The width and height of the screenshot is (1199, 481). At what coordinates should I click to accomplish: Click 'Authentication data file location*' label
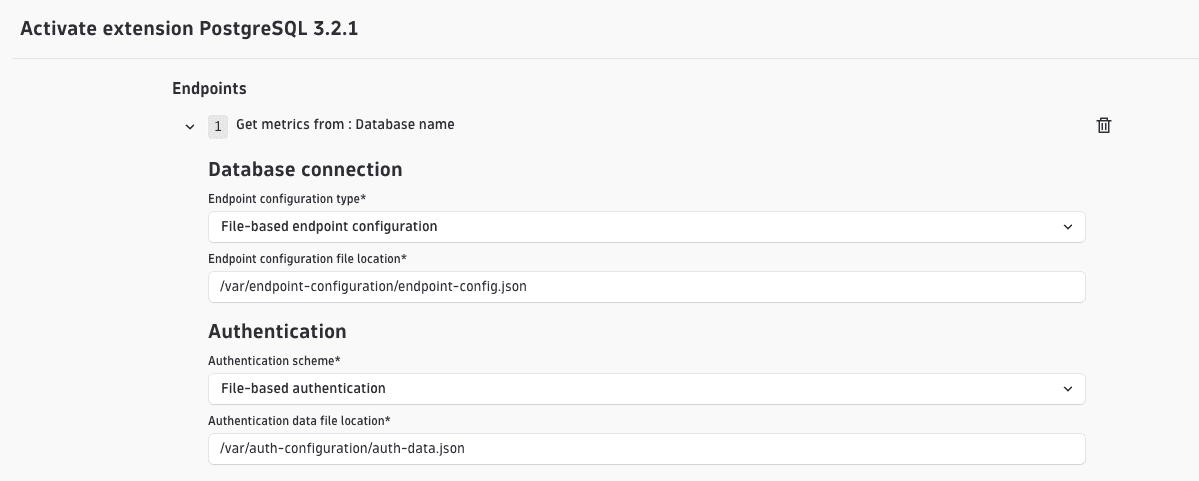[x=300, y=421]
